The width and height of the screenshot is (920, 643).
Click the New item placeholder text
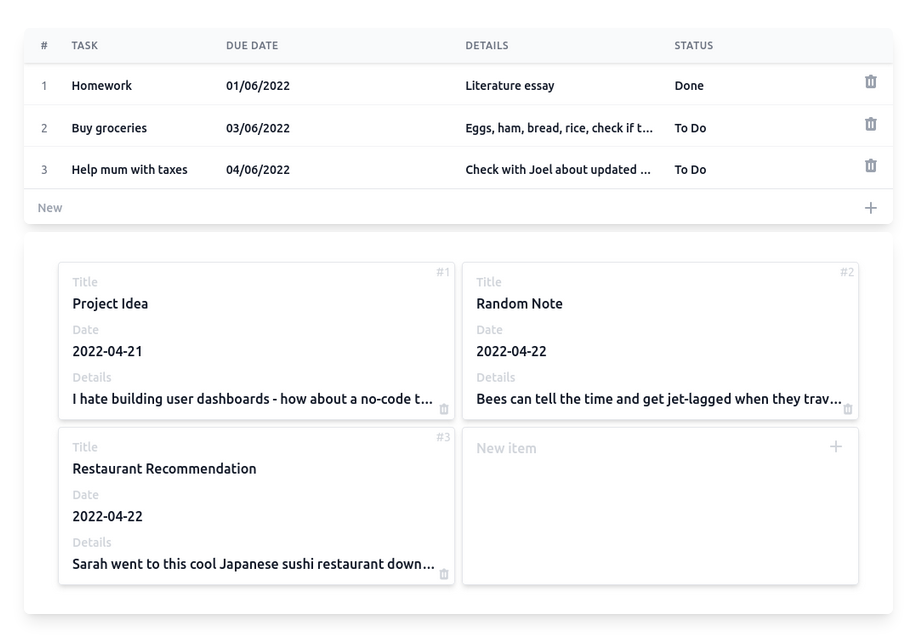(506, 448)
